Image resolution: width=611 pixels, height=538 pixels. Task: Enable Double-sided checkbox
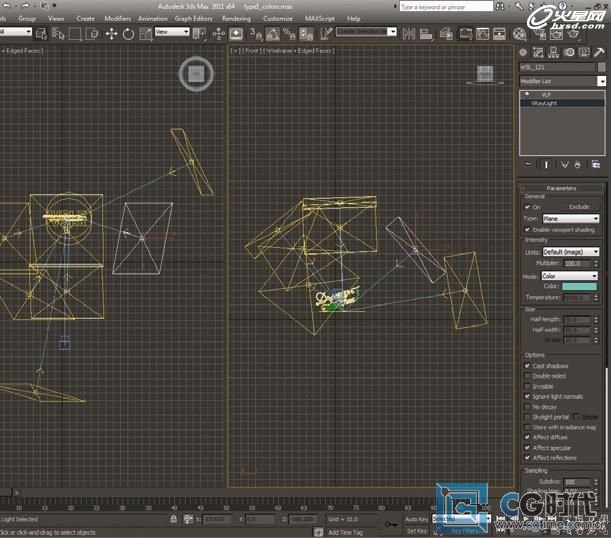(x=527, y=376)
